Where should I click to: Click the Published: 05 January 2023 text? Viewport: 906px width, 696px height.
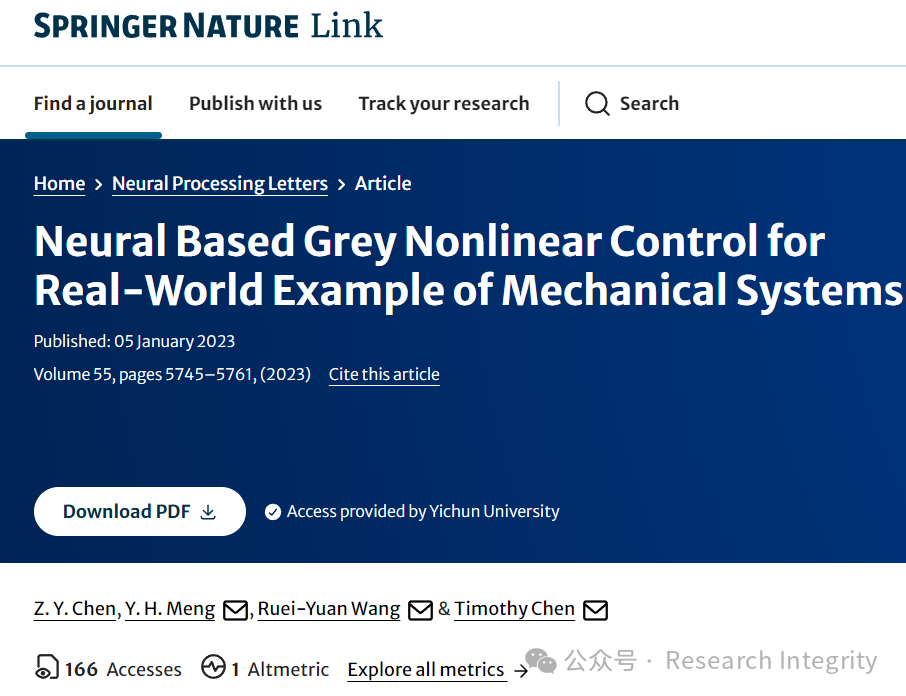tap(134, 341)
